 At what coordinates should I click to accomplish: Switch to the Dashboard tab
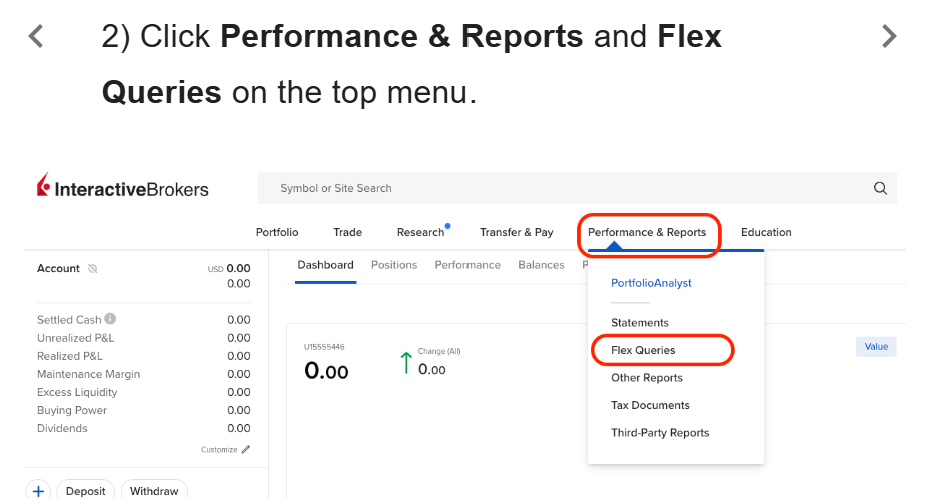[325, 265]
